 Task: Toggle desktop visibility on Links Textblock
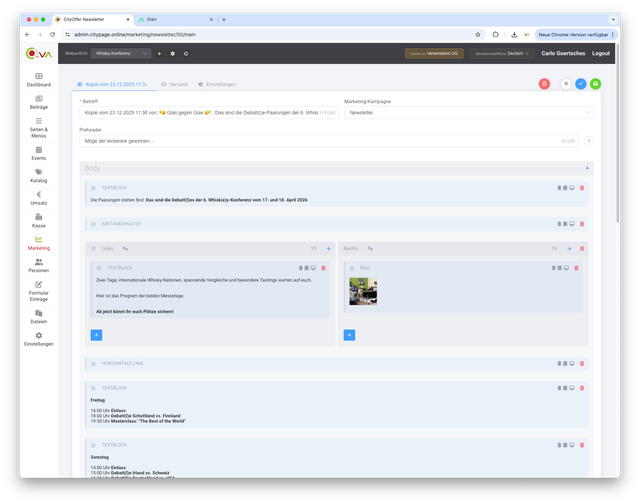tap(314, 268)
